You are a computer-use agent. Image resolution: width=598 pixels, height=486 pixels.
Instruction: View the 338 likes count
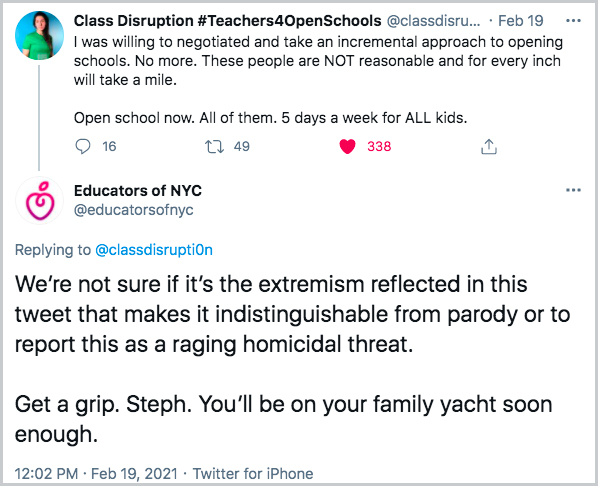379,146
